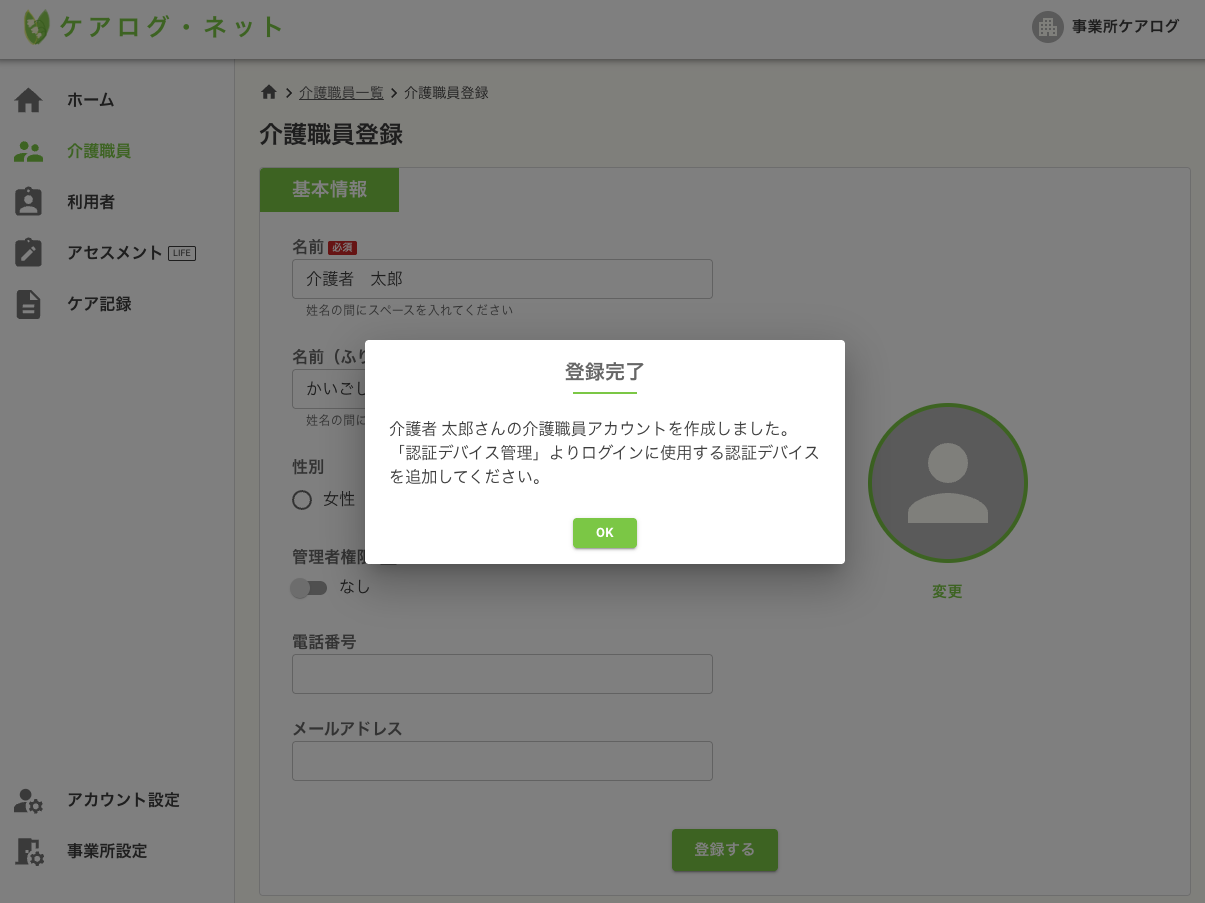Image resolution: width=1205 pixels, height=903 pixels.
Task: Open ホーム from the sidebar
Action: click(x=90, y=100)
